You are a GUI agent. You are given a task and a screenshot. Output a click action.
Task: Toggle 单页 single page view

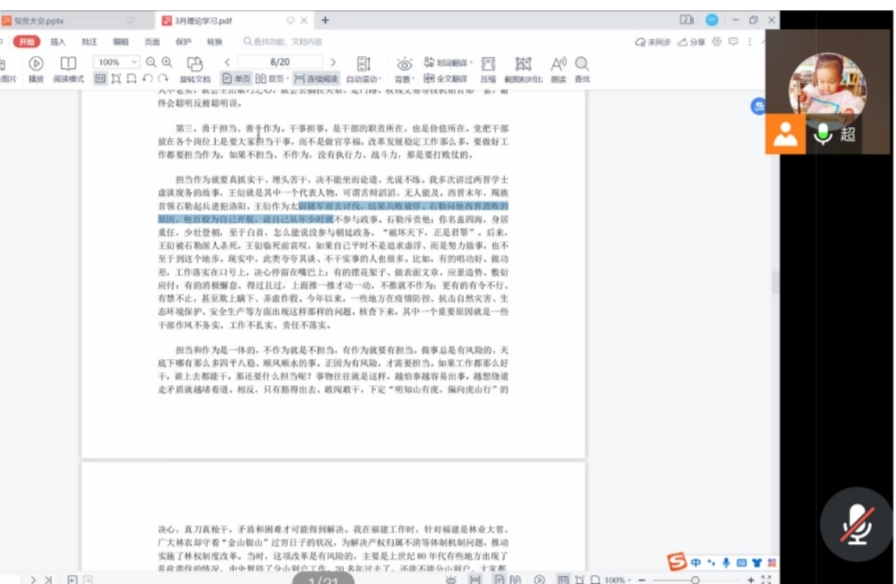(x=237, y=79)
